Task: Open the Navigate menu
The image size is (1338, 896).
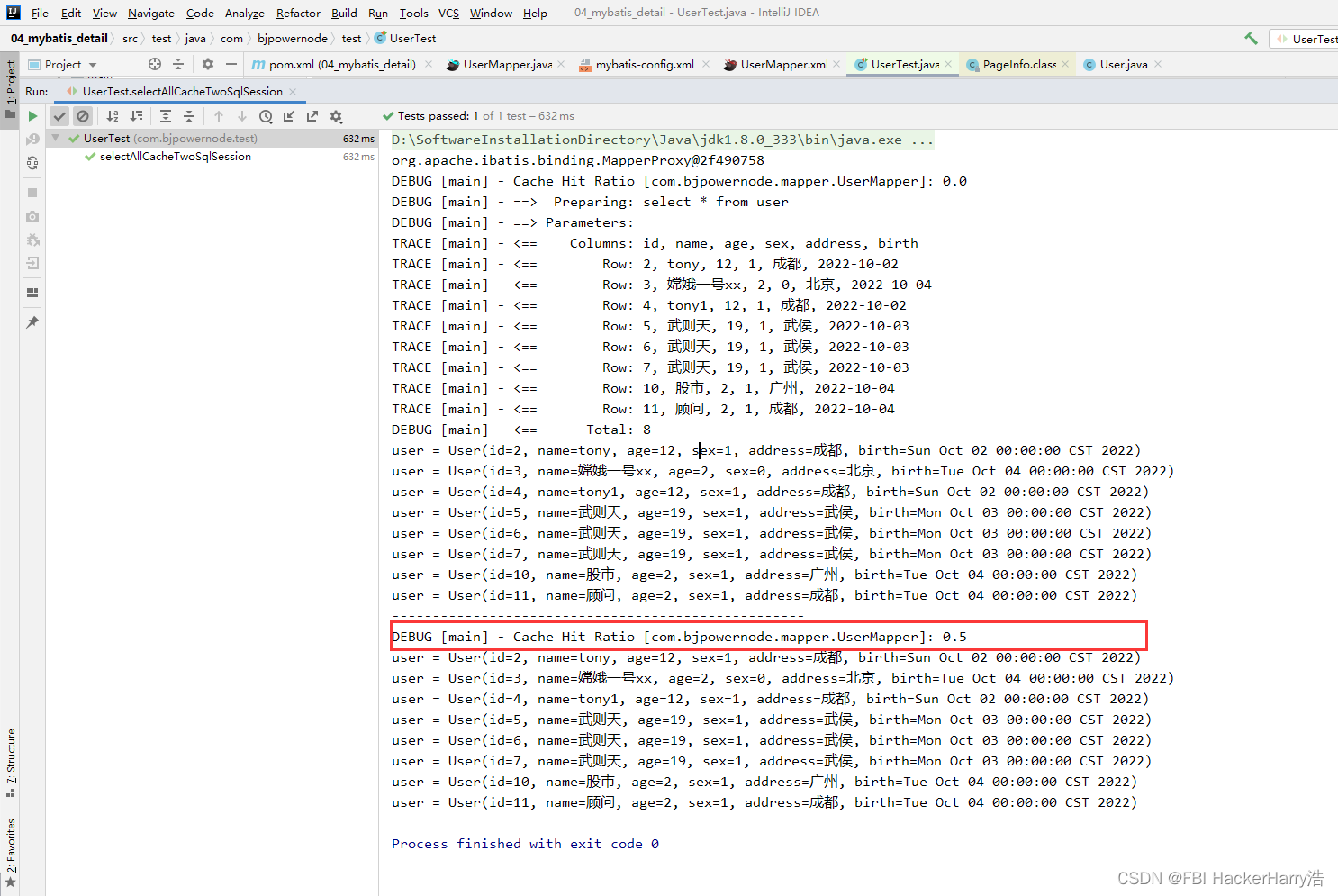Action: click(151, 13)
